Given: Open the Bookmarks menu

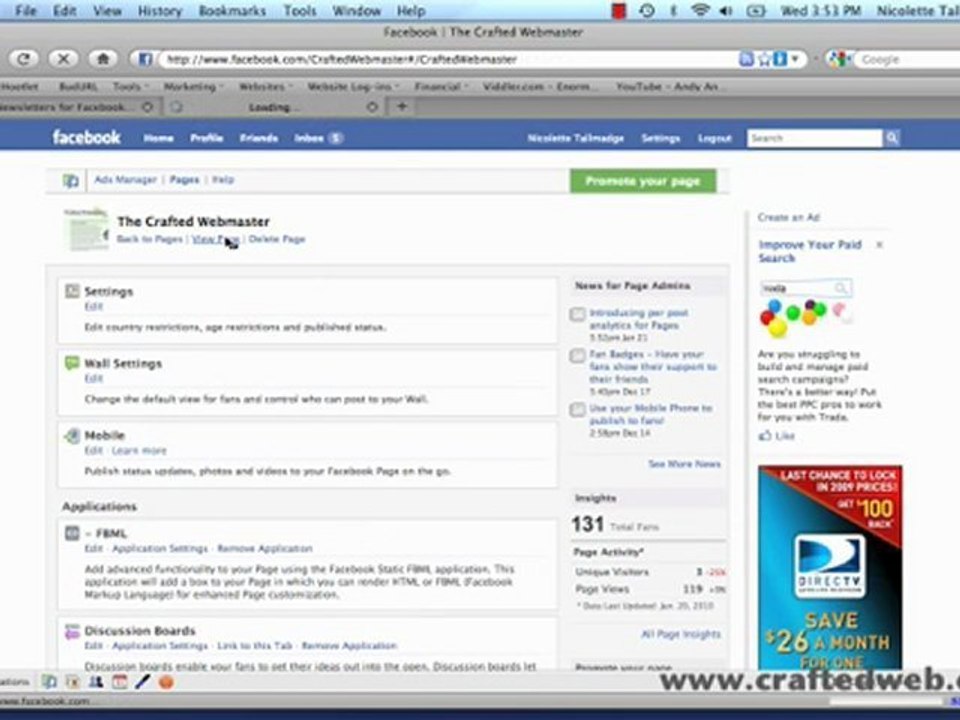Looking at the screenshot, I should (233, 10).
